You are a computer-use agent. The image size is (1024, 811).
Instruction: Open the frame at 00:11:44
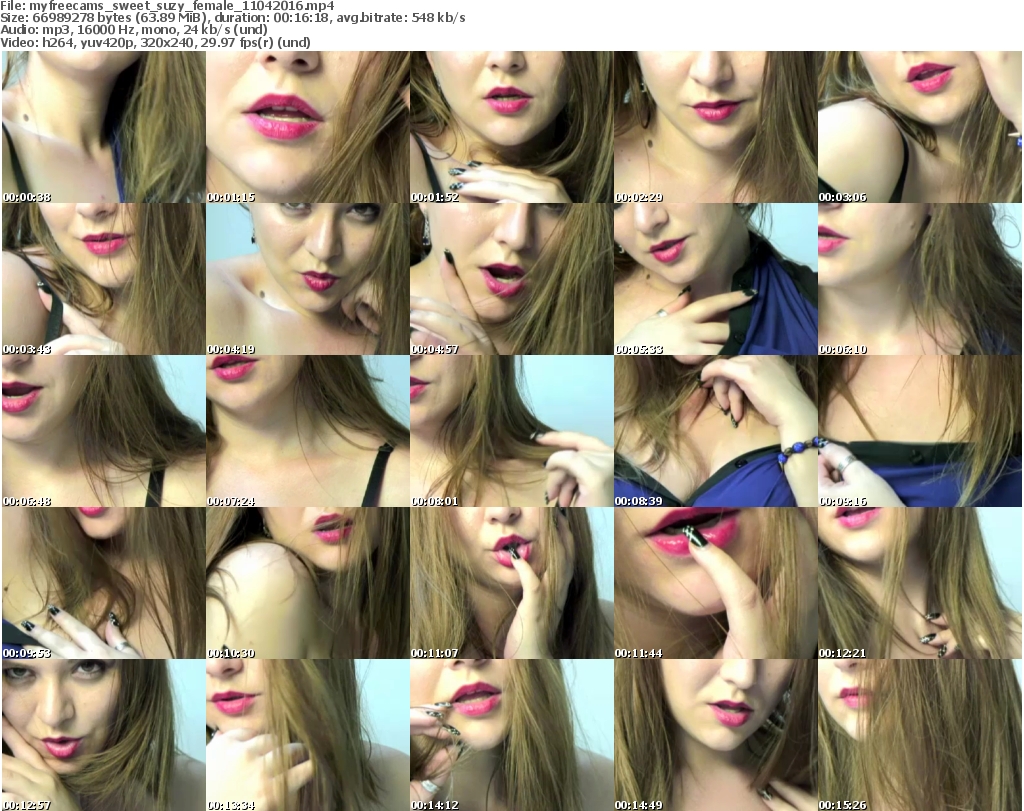pyautogui.click(x=716, y=583)
